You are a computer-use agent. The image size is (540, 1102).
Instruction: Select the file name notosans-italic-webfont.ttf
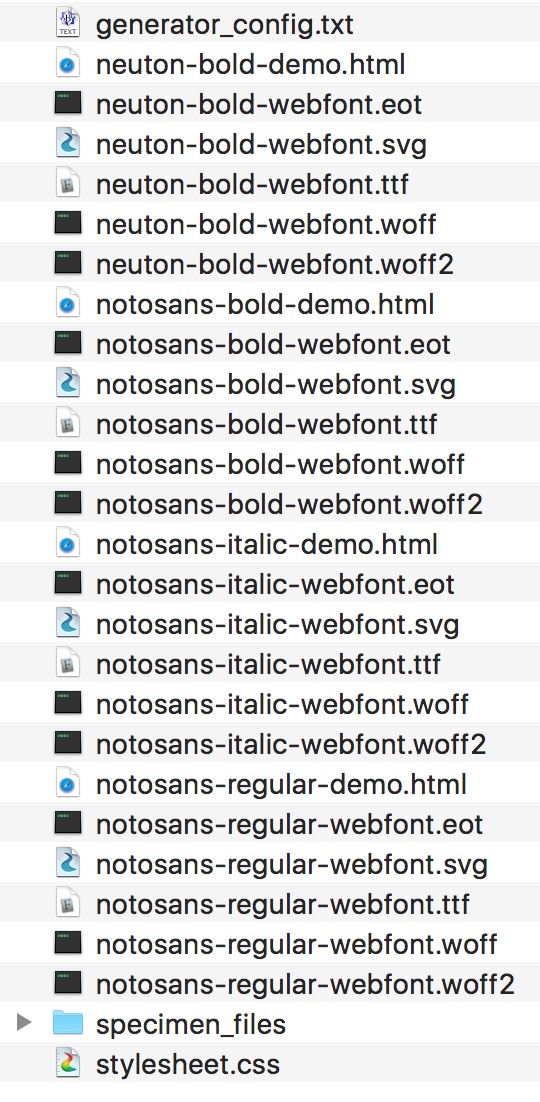[269, 666]
